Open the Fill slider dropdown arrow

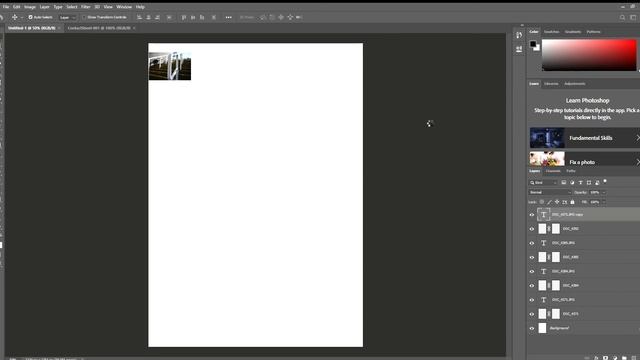point(604,202)
